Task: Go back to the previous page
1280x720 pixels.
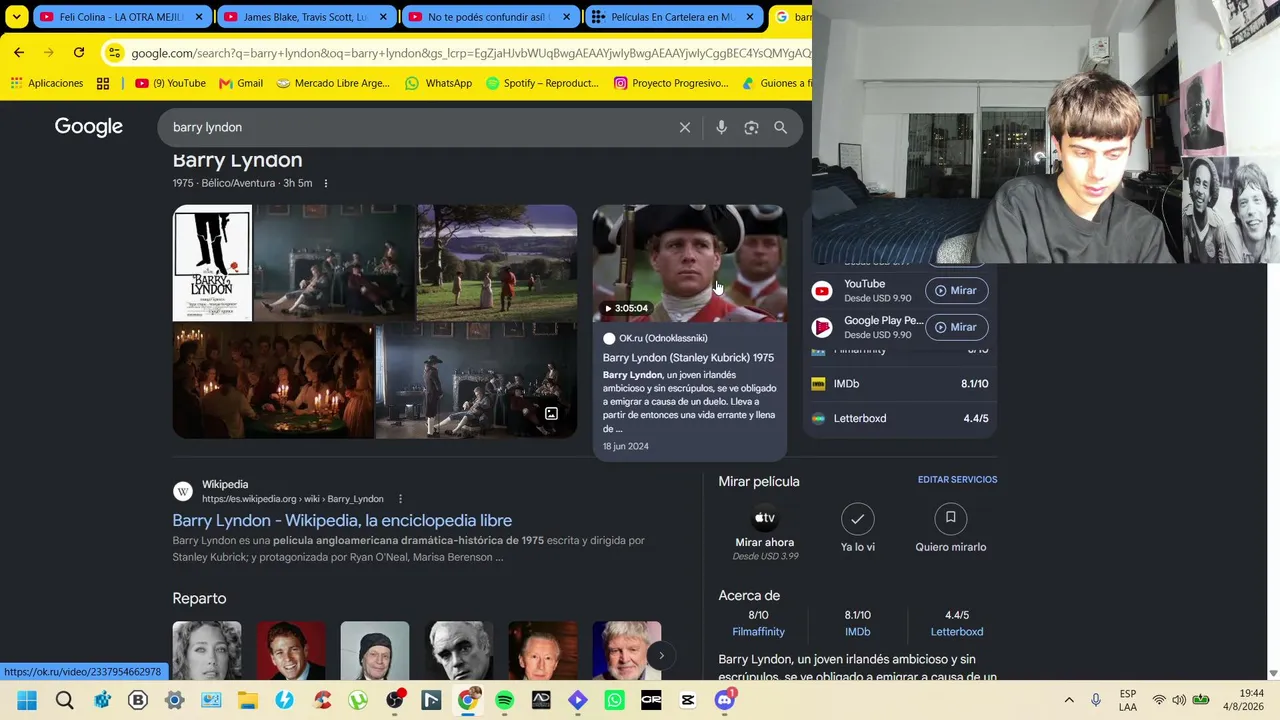Action: 19,52
